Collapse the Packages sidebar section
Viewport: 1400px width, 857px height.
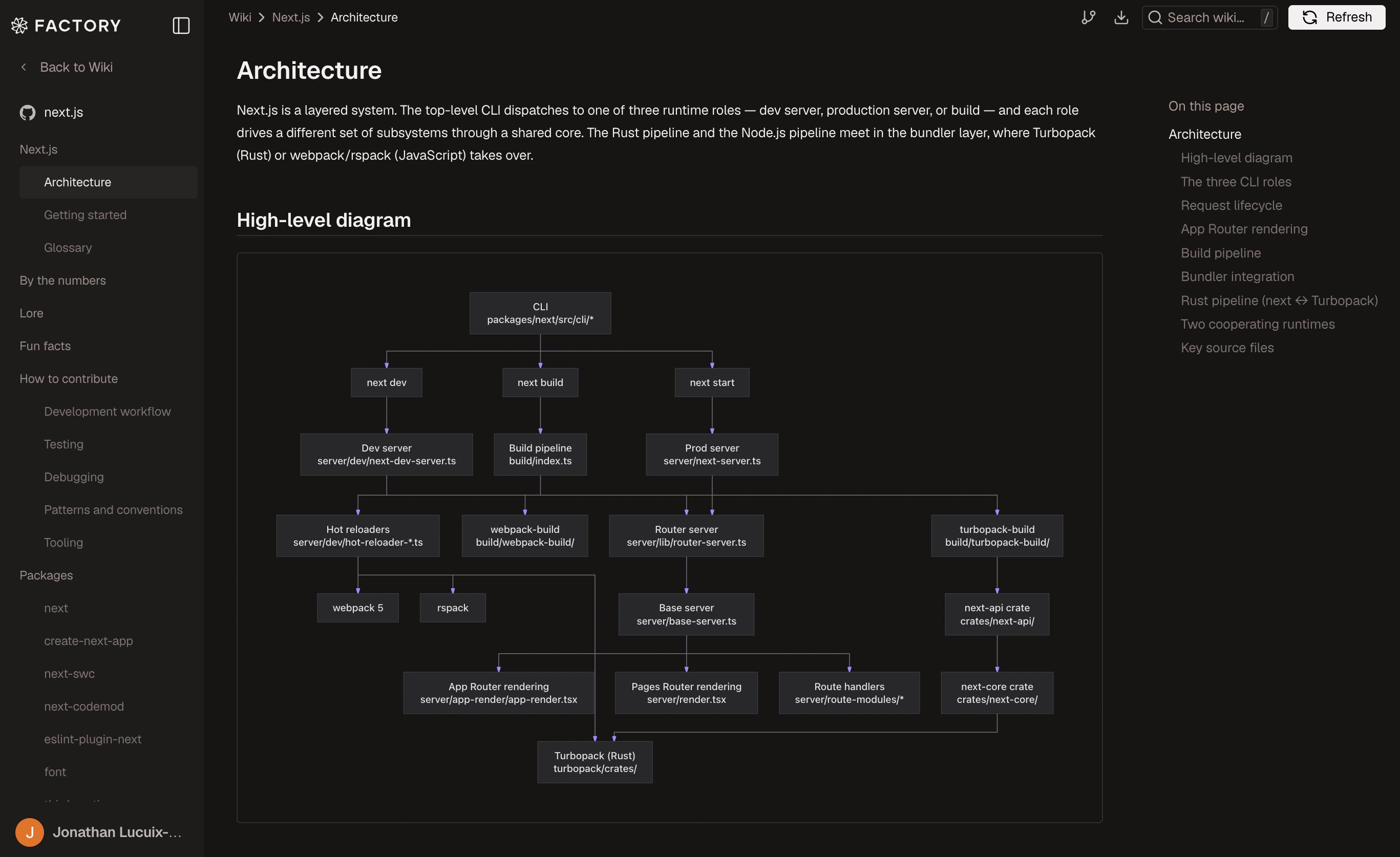(46, 575)
